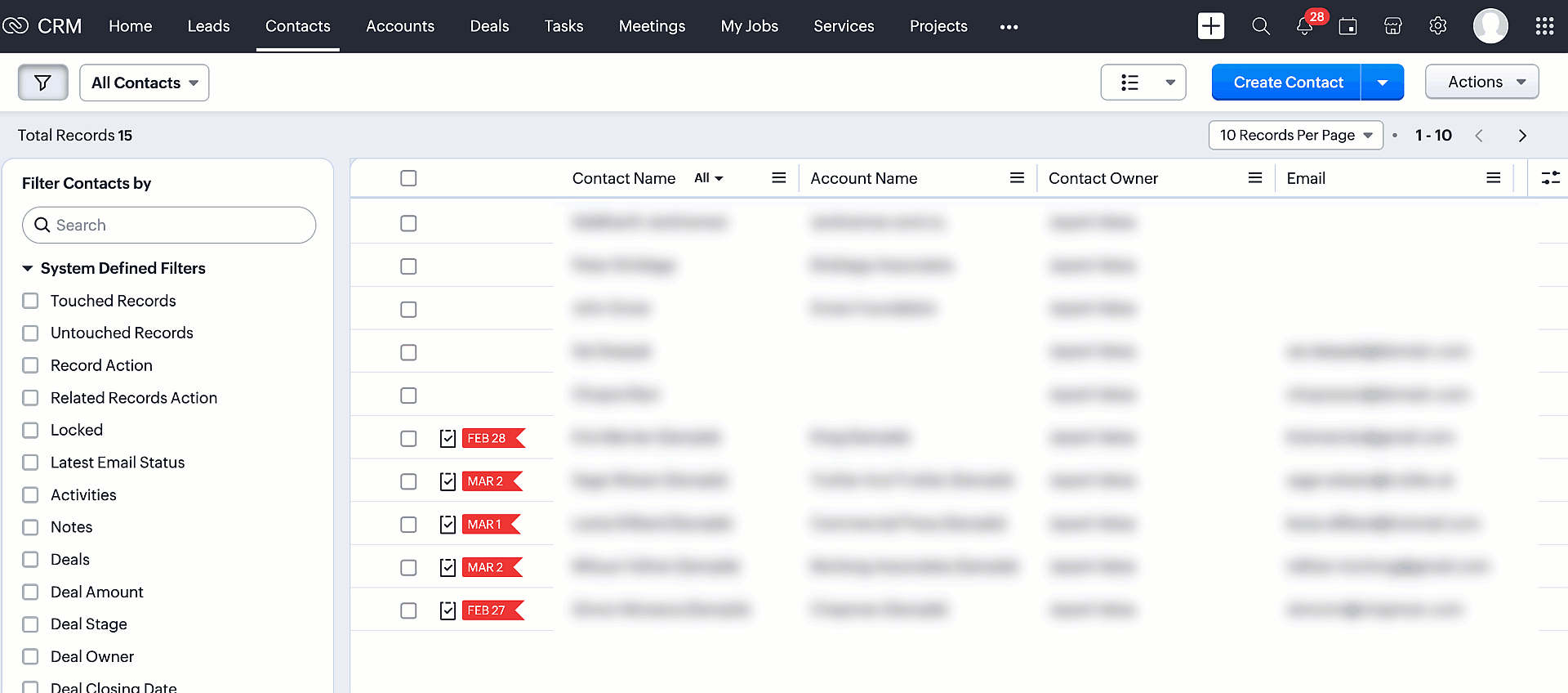Open the notifications bell
Viewport: 1568px width, 693px height.
[1304, 27]
